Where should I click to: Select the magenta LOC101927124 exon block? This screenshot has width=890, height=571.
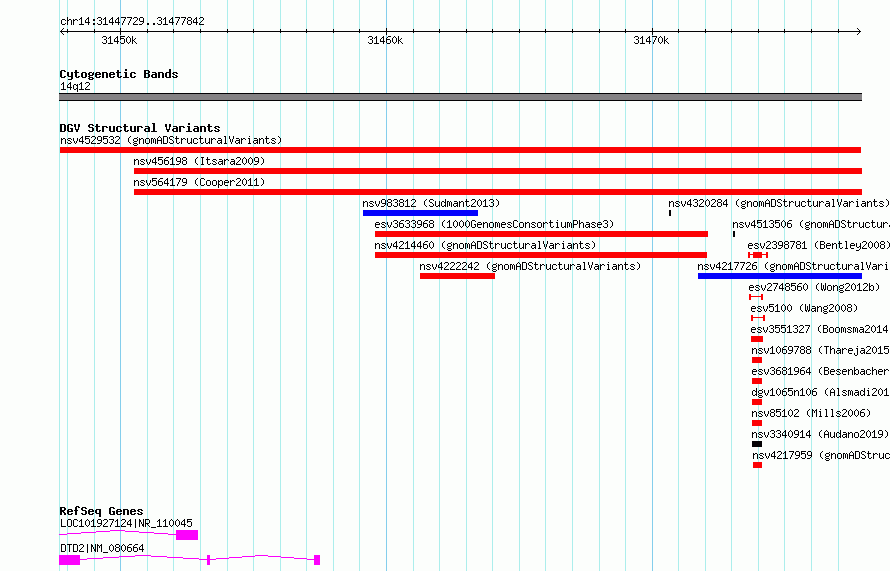pos(187,535)
